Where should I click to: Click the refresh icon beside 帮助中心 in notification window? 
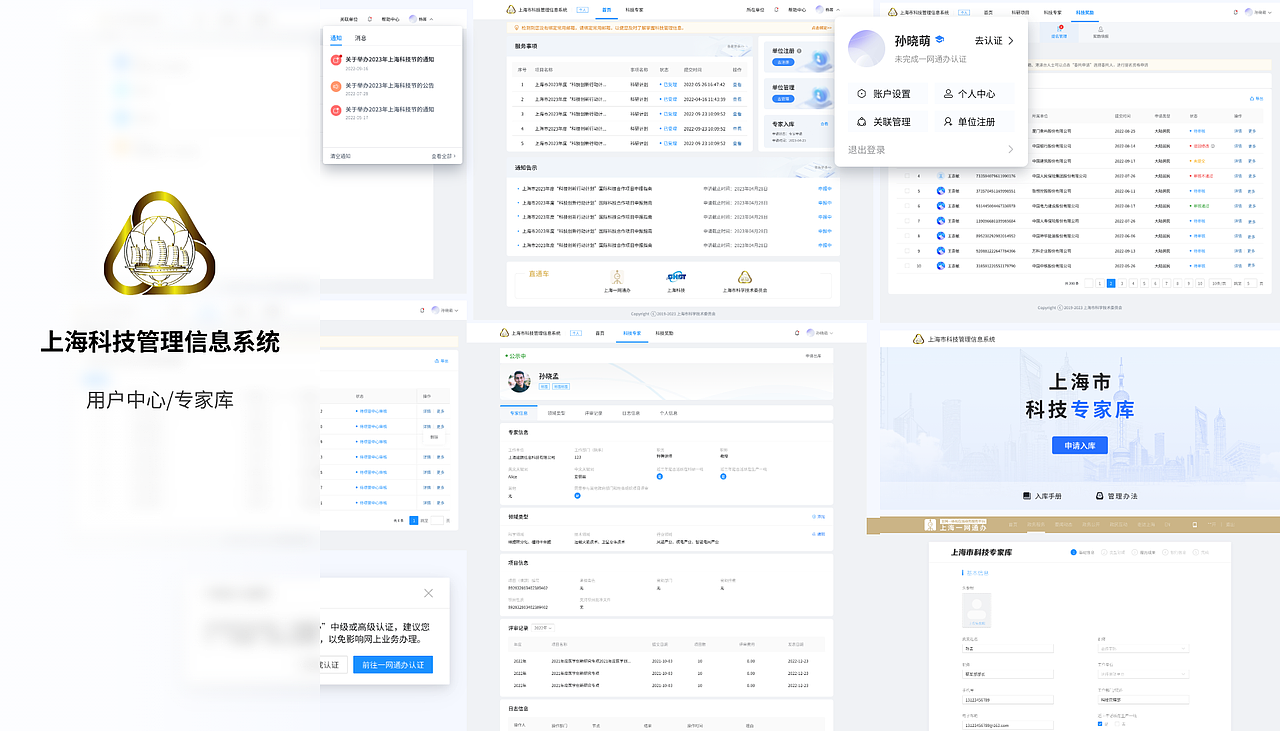pyautogui.click(x=369, y=19)
